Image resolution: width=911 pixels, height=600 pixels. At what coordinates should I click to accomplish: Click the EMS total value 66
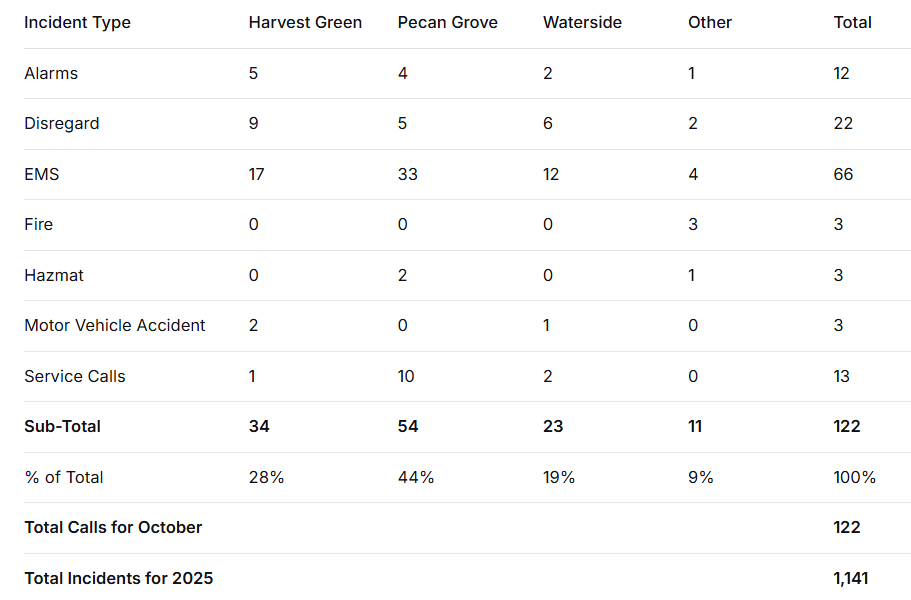(843, 174)
